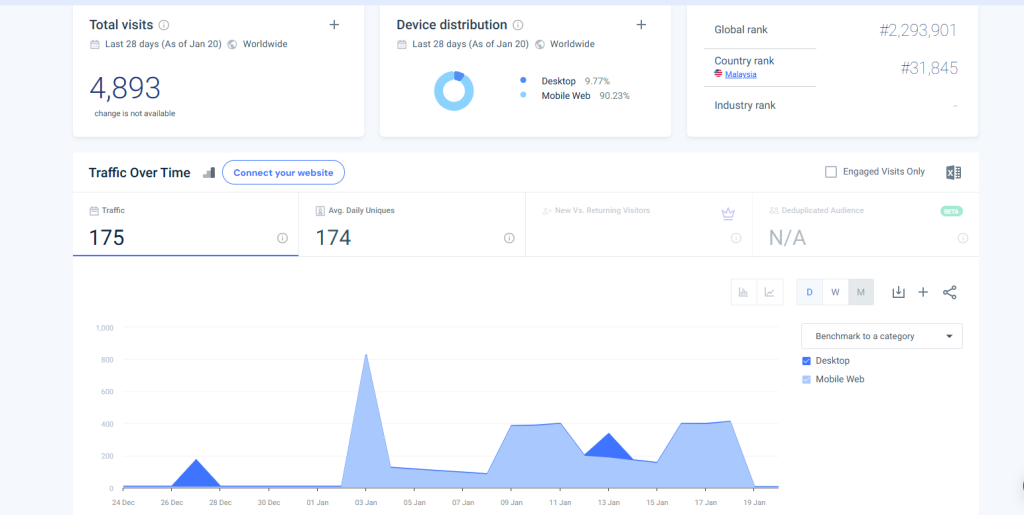Uncheck the Mobile Web series checkbox
The width and height of the screenshot is (1024, 515).
807,379
